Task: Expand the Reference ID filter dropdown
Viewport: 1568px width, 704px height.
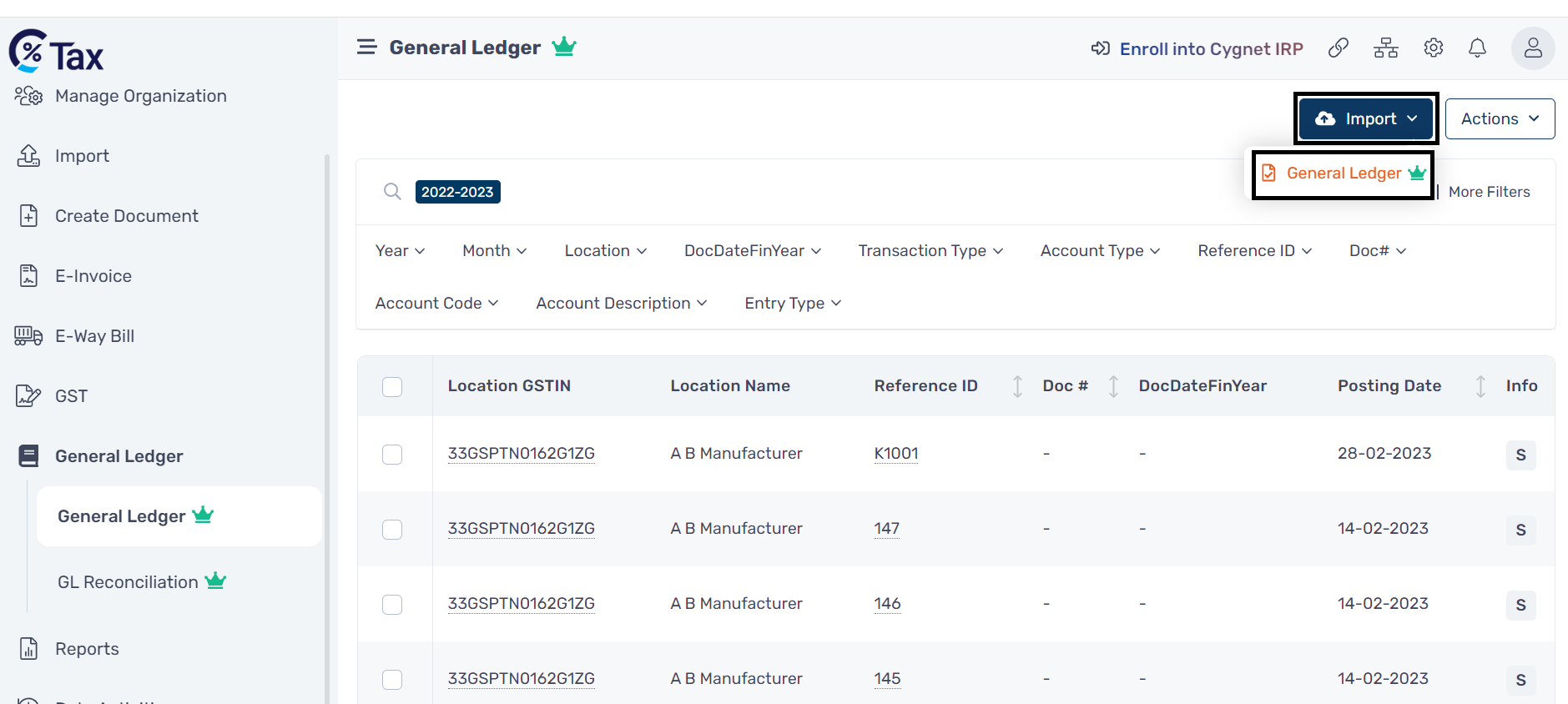Action: pos(1255,251)
